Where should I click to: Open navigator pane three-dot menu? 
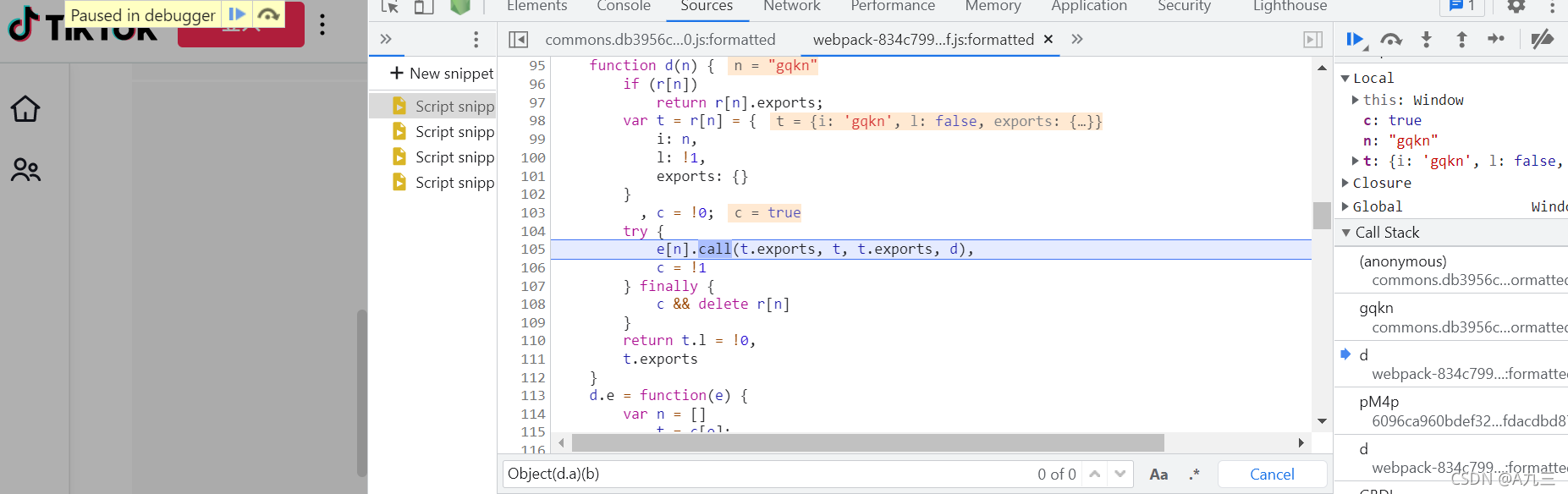(x=476, y=39)
